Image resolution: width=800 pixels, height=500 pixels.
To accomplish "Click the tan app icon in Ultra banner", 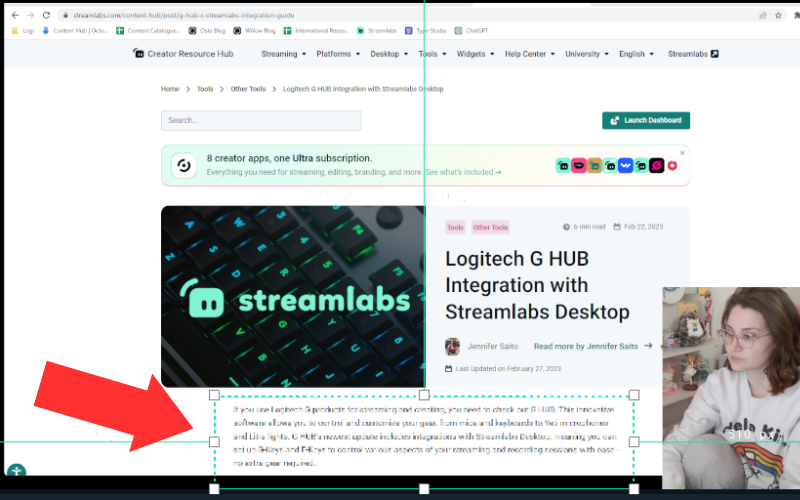I will (x=594, y=166).
